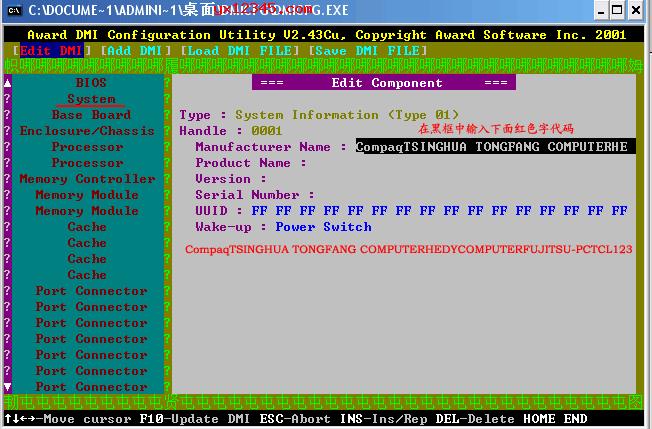Image resolution: width=652 pixels, height=429 pixels.
Task: Click the up arrow above the component list
Action: 7,82
